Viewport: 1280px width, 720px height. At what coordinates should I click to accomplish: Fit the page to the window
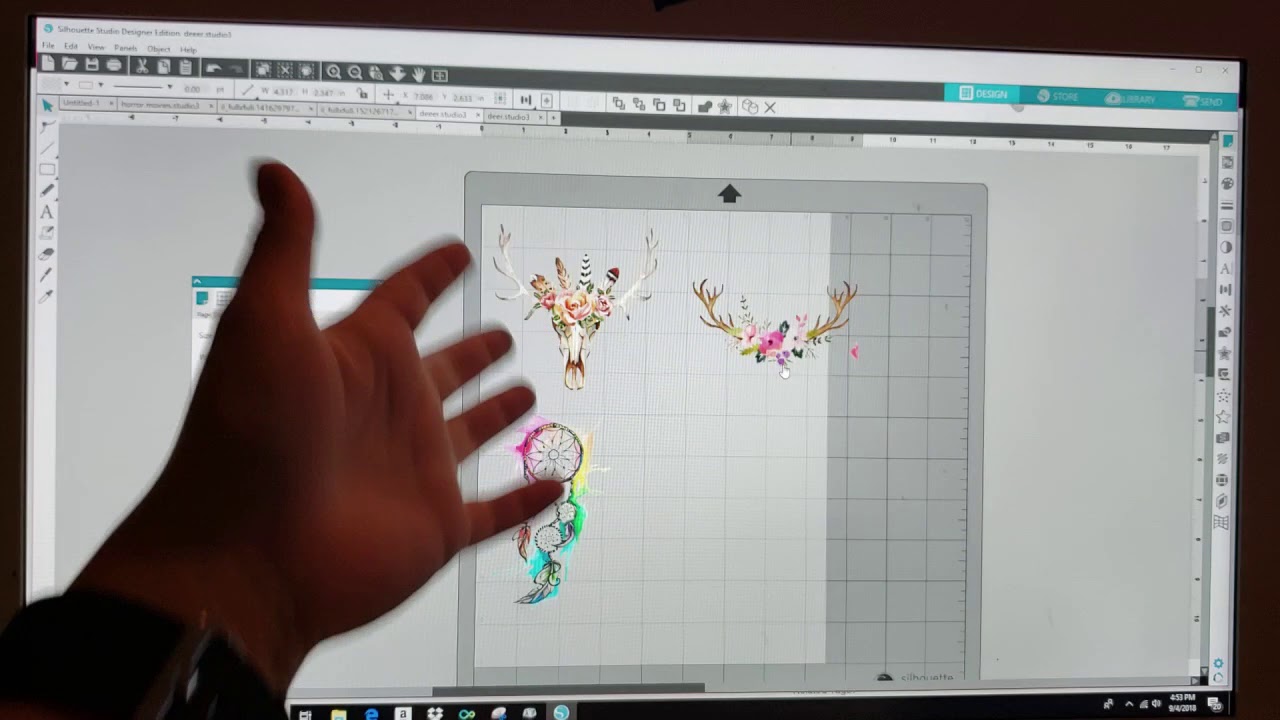pos(440,75)
